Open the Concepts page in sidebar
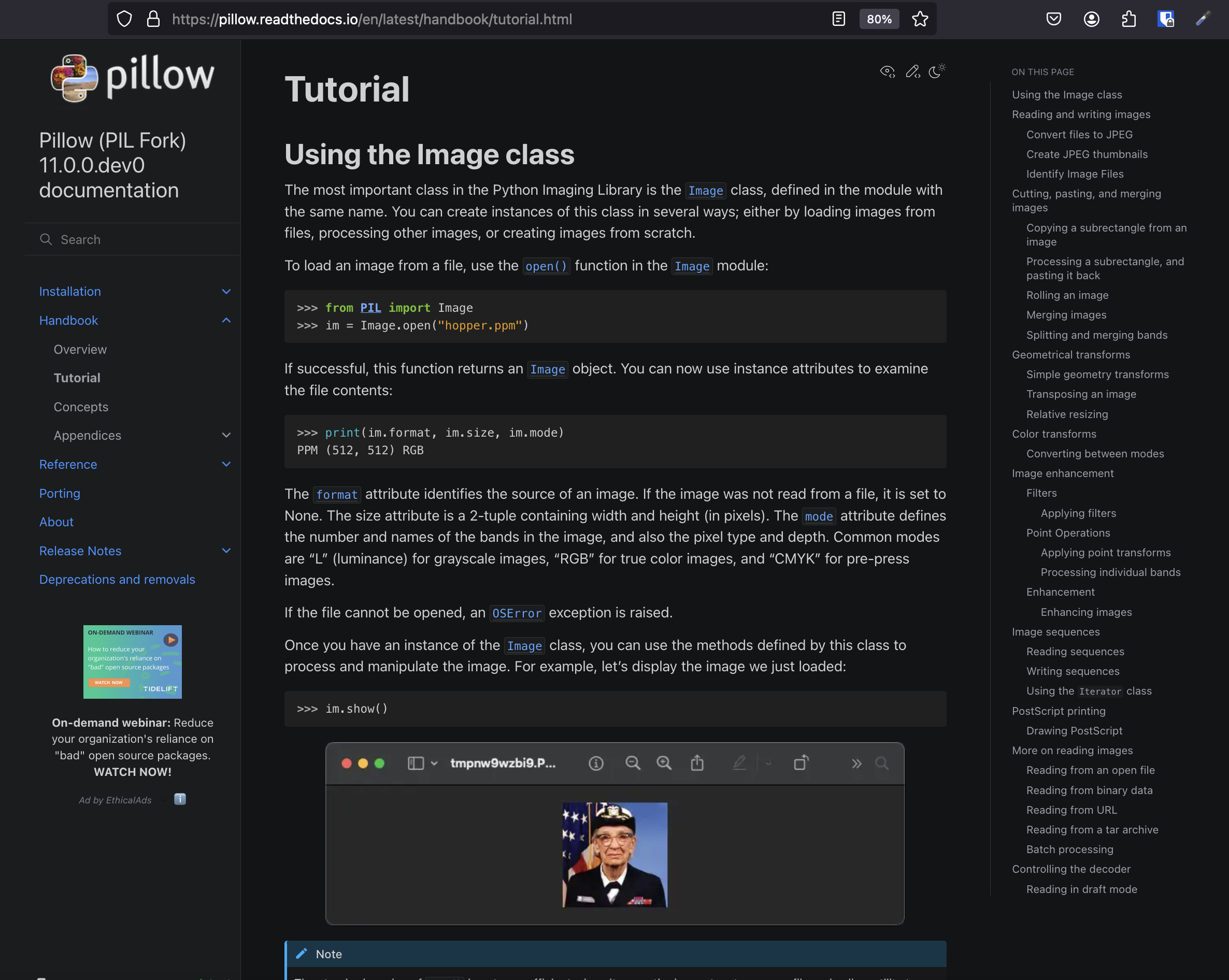Viewport: 1229px width, 980px height. tap(81, 407)
